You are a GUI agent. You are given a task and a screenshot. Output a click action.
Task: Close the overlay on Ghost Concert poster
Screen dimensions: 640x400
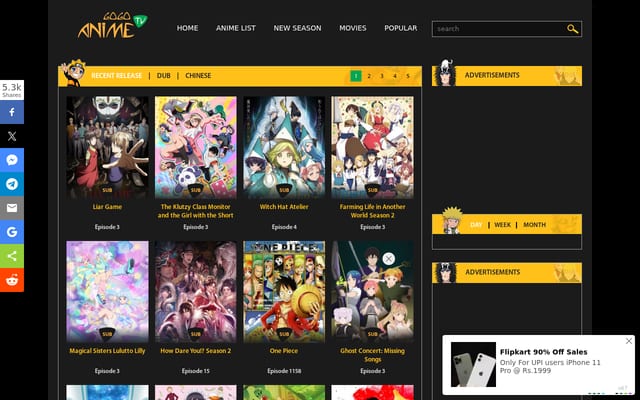(x=388, y=258)
